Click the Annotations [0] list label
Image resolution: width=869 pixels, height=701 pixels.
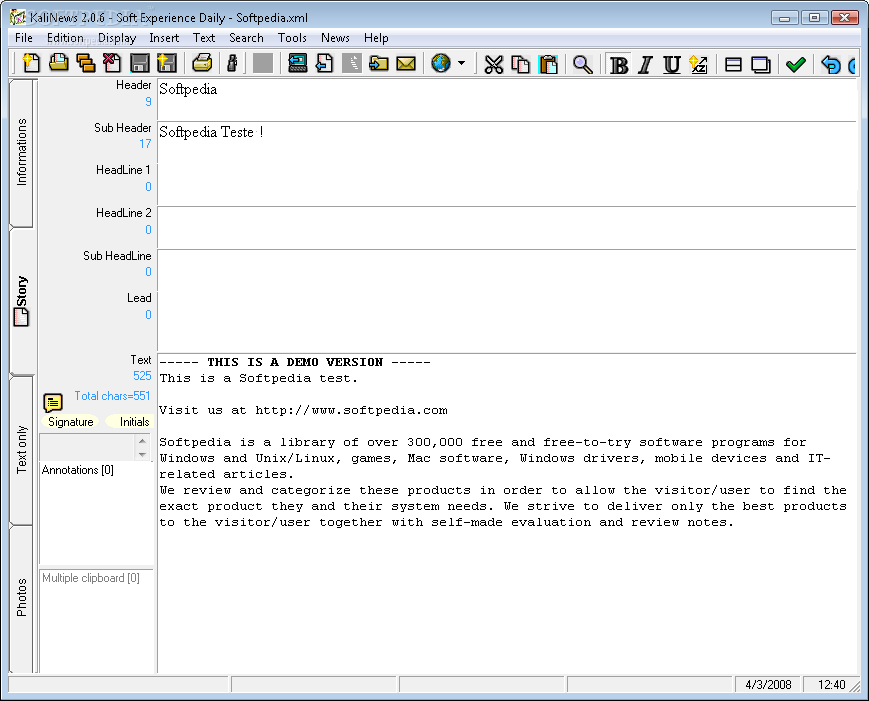click(x=78, y=470)
